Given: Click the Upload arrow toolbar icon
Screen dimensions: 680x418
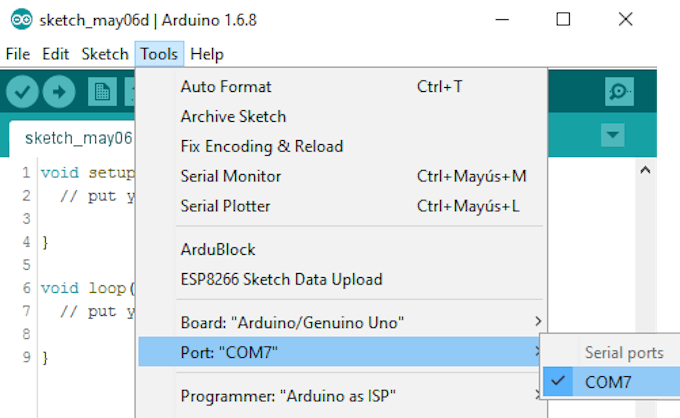Looking at the screenshot, I should [59, 91].
